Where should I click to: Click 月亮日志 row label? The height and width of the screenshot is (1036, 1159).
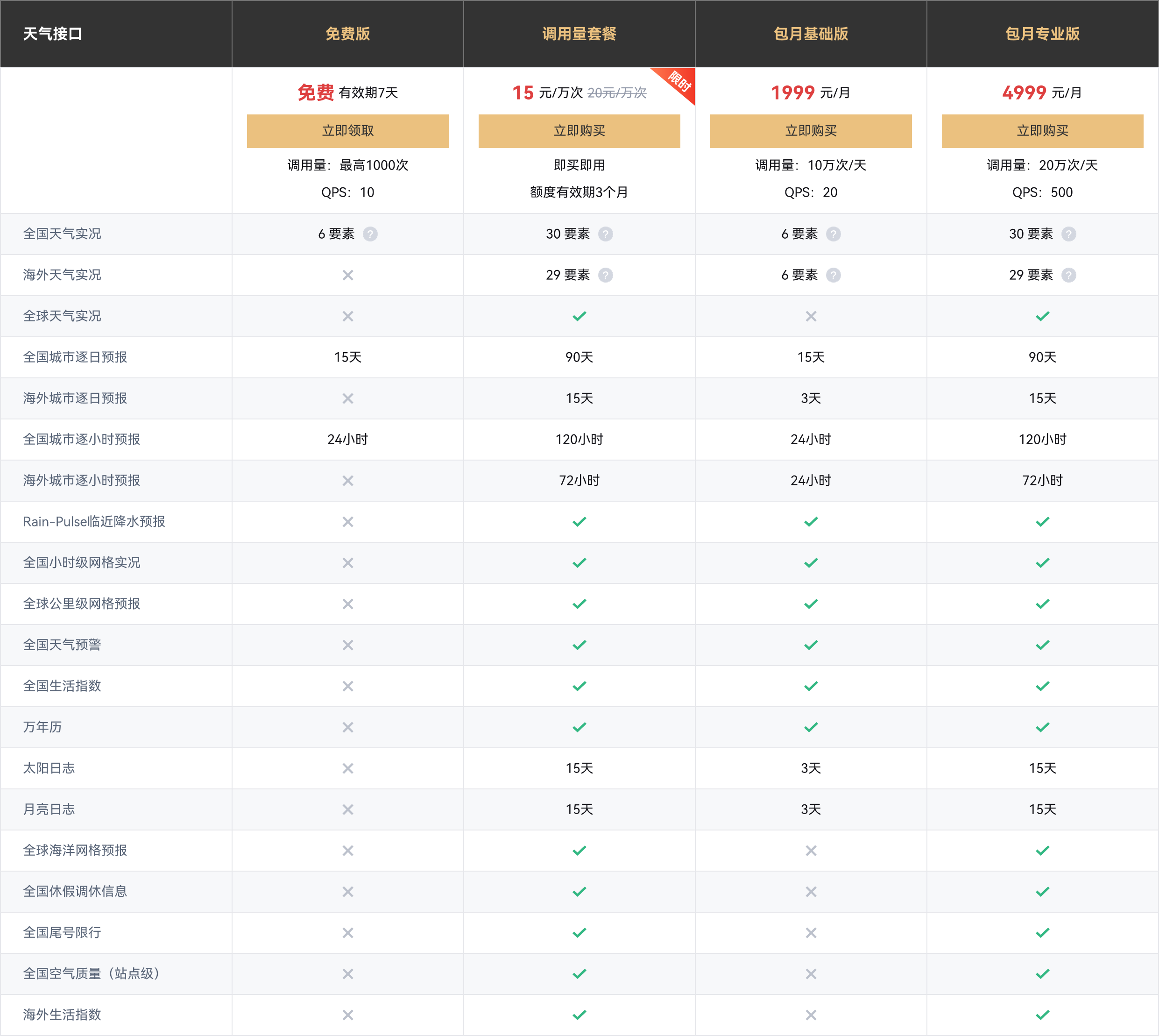click(x=49, y=809)
